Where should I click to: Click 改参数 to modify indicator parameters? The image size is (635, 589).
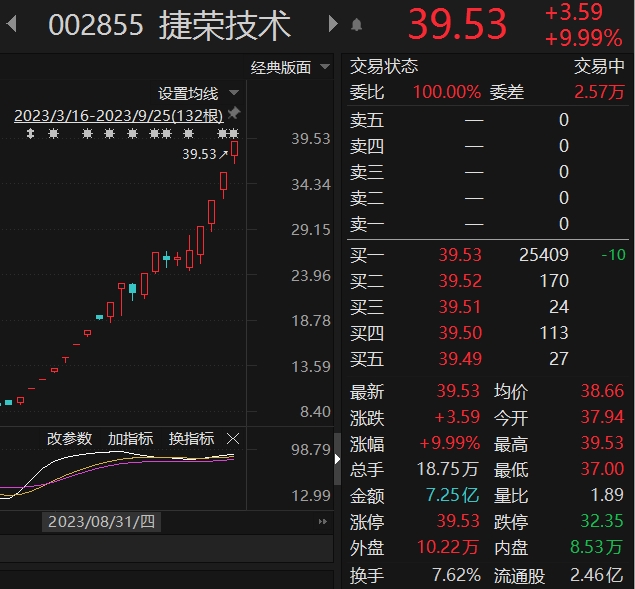tap(69, 439)
